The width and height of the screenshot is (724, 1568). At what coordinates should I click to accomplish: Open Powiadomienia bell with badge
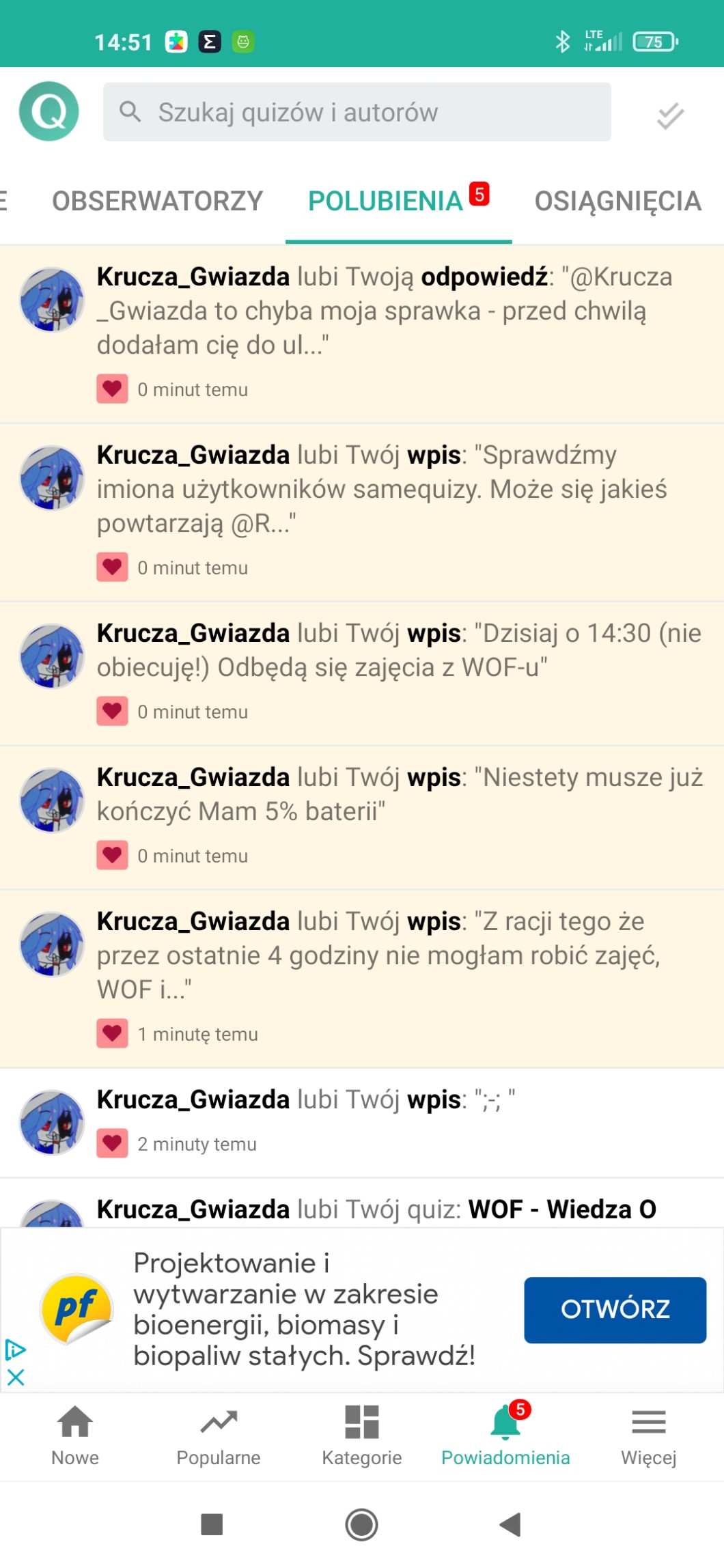505,1436
